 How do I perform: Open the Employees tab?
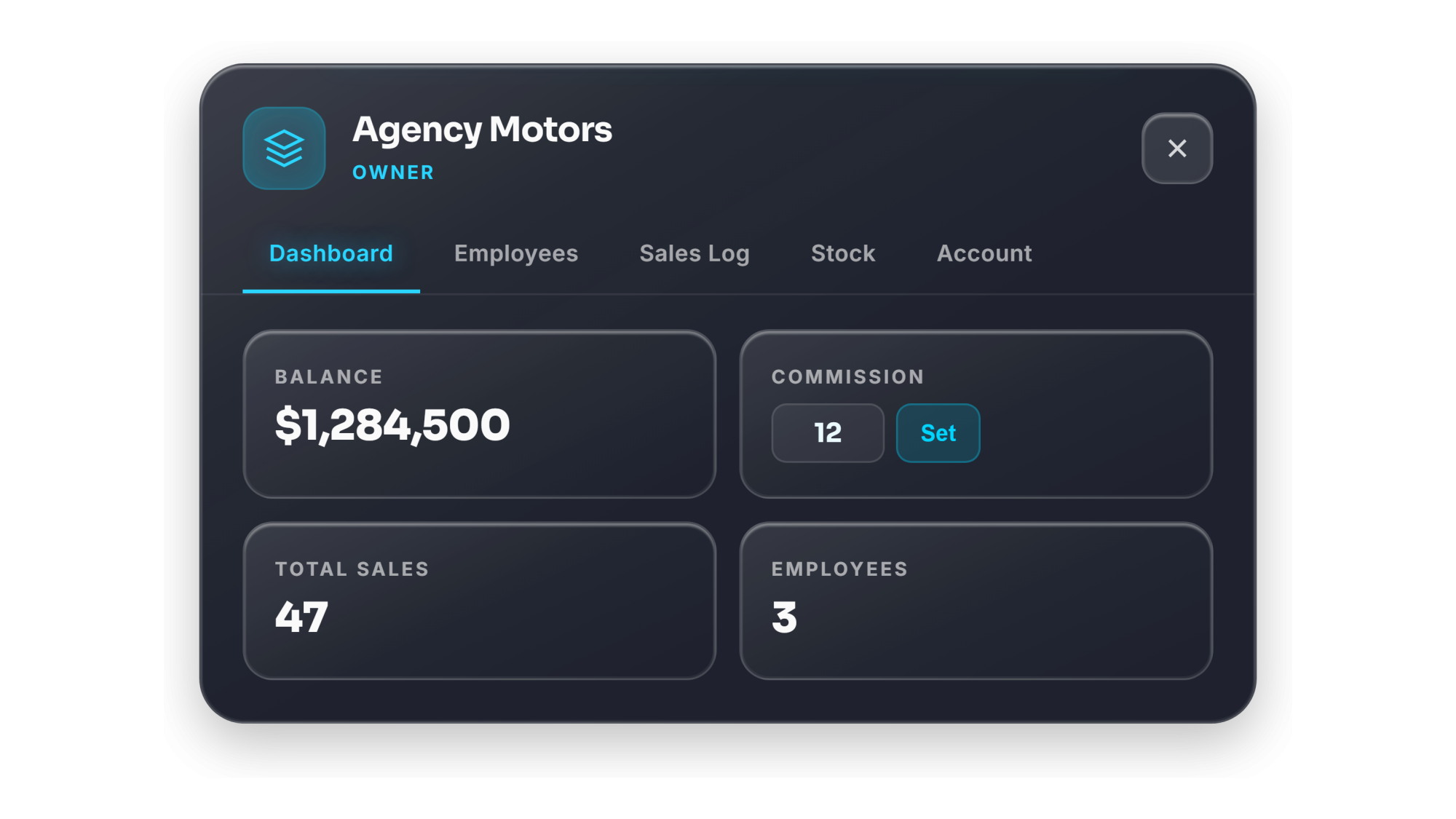[516, 253]
